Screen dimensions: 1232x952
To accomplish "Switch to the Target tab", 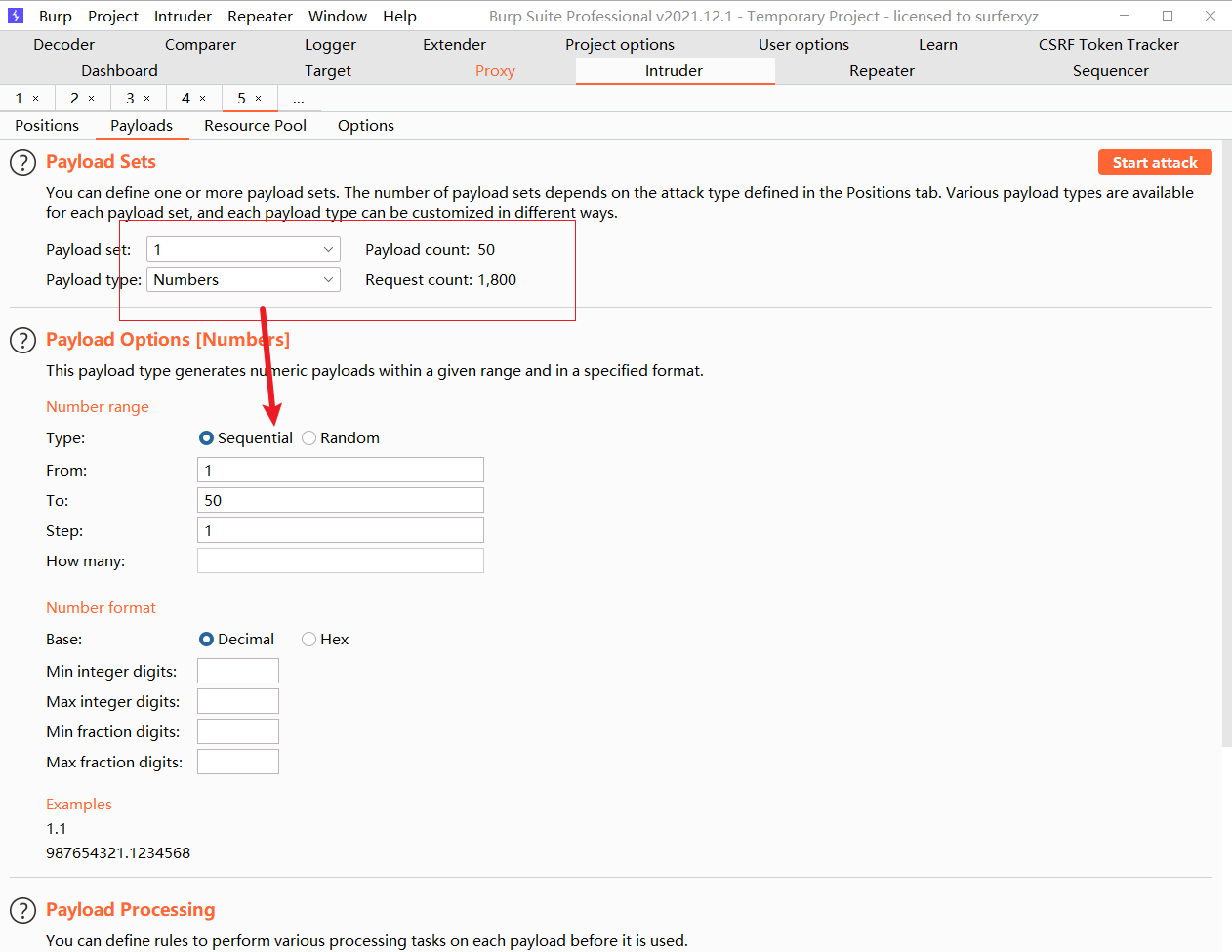I will 328,71.
